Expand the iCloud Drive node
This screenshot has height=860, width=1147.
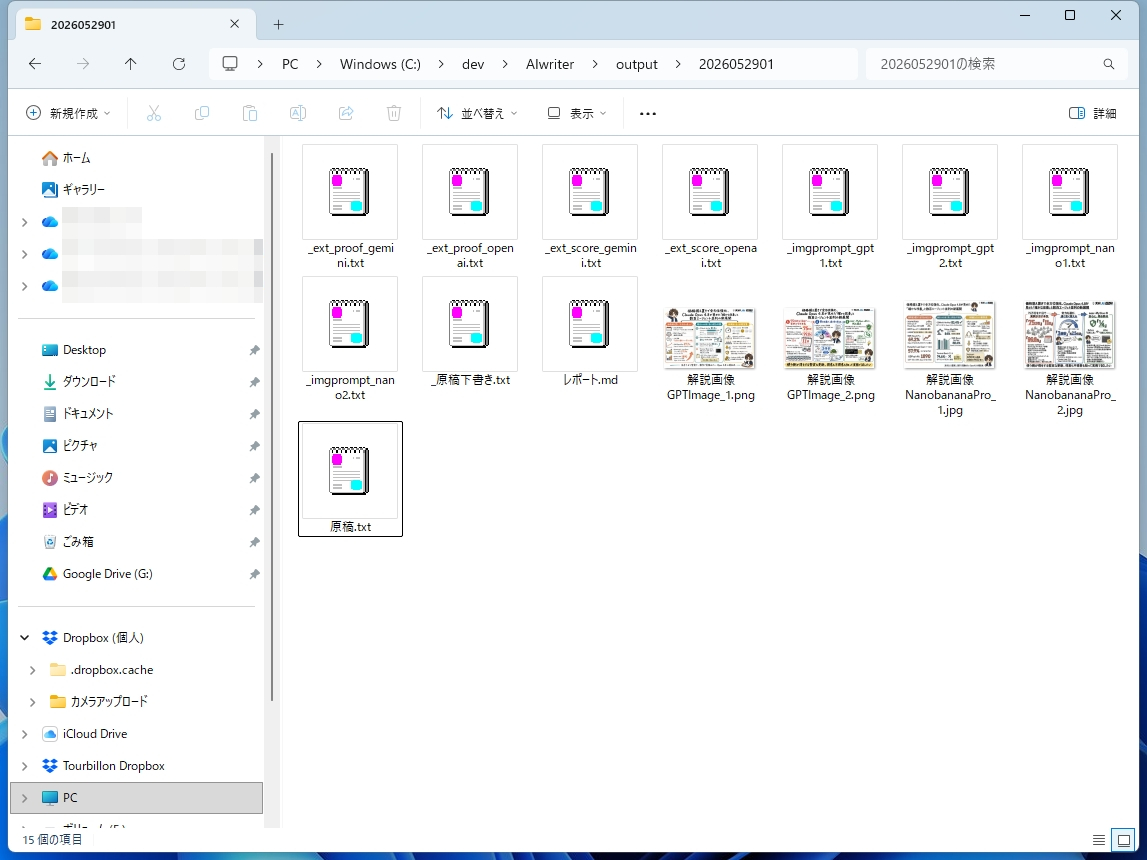[x=24, y=734]
